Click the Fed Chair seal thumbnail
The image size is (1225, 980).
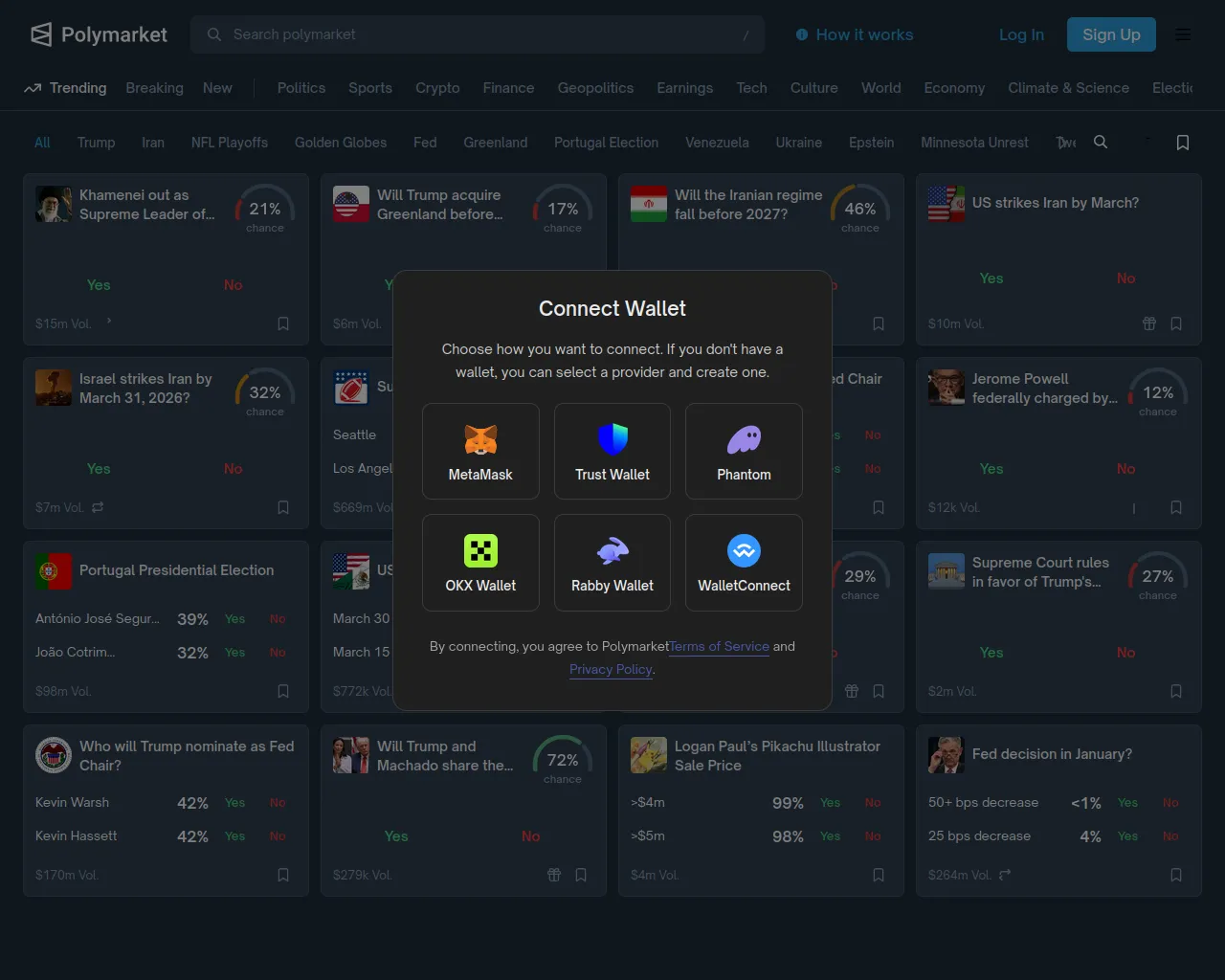(x=54, y=755)
